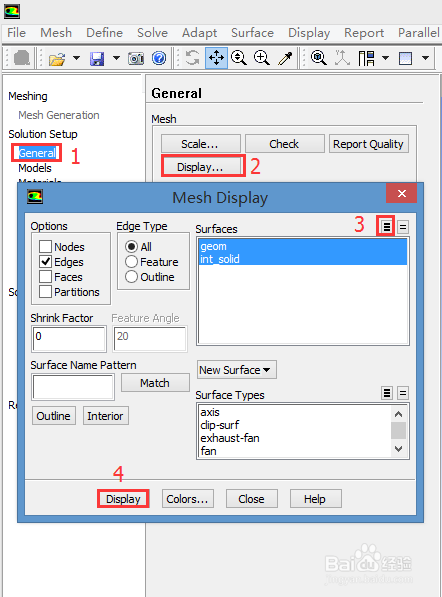Screen dimensions: 442x597
Task: Select the rotate view tool
Action: click(193, 58)
